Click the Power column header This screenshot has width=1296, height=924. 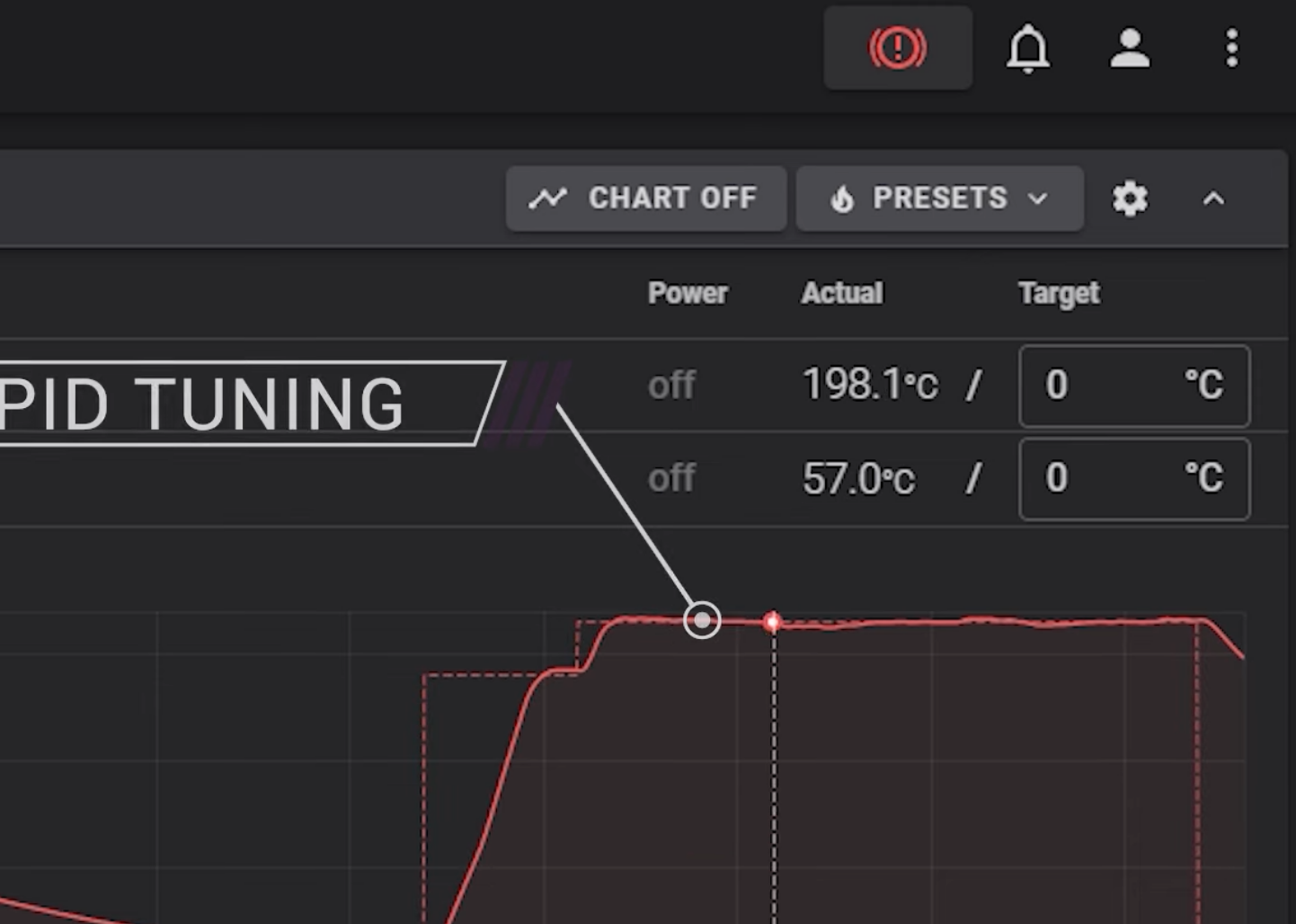coord(688,293)
